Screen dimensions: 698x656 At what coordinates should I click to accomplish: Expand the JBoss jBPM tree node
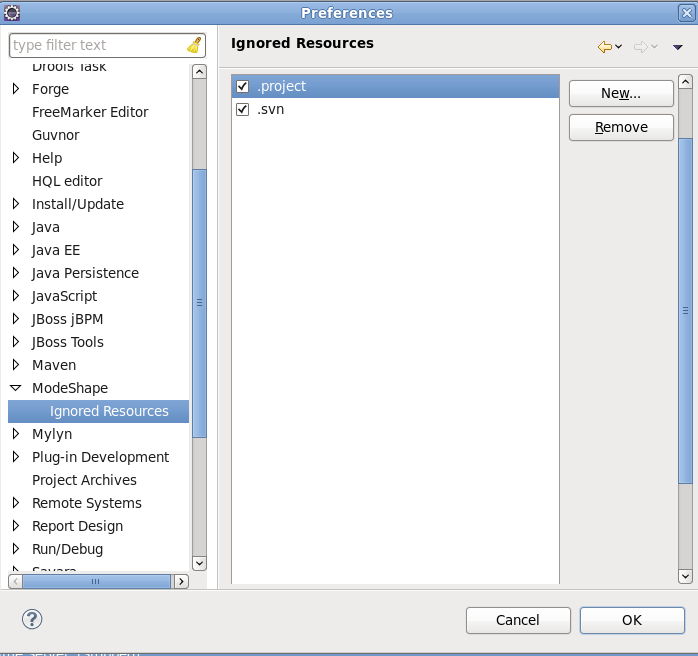coord(16,319)
